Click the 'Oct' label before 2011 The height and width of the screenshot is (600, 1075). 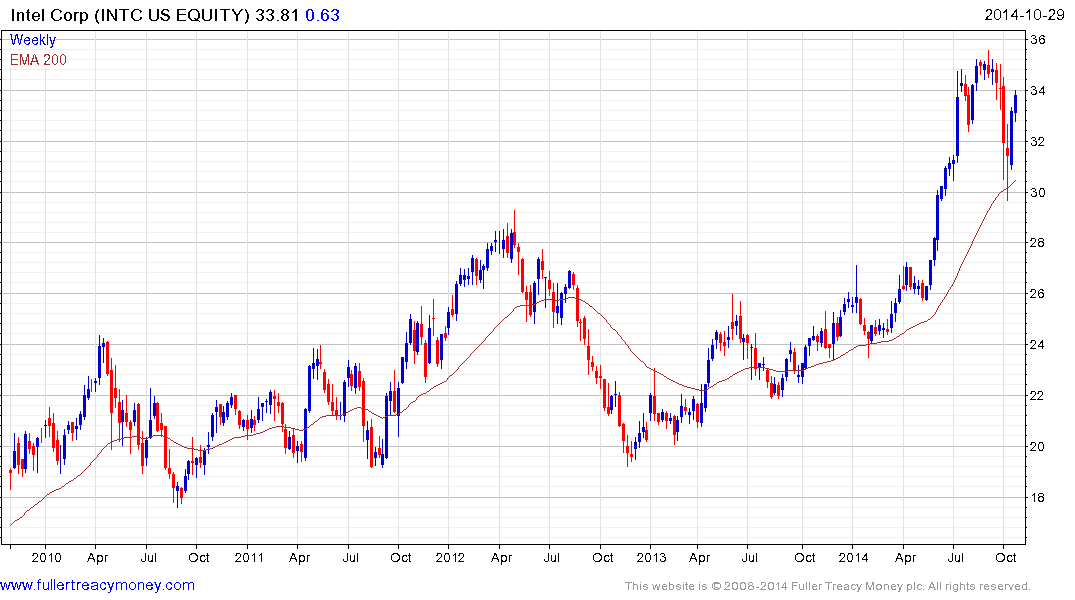point(199,557)
